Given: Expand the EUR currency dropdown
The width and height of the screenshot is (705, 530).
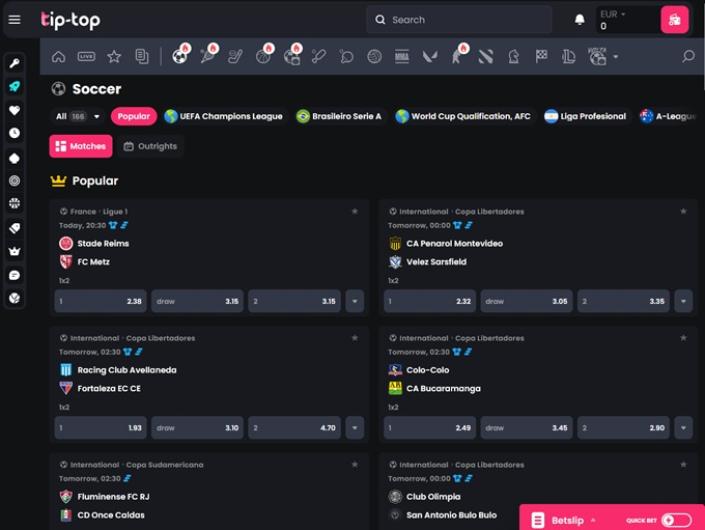Looking at the screenshot, I should pyautogui.click(x=624, y=14).
